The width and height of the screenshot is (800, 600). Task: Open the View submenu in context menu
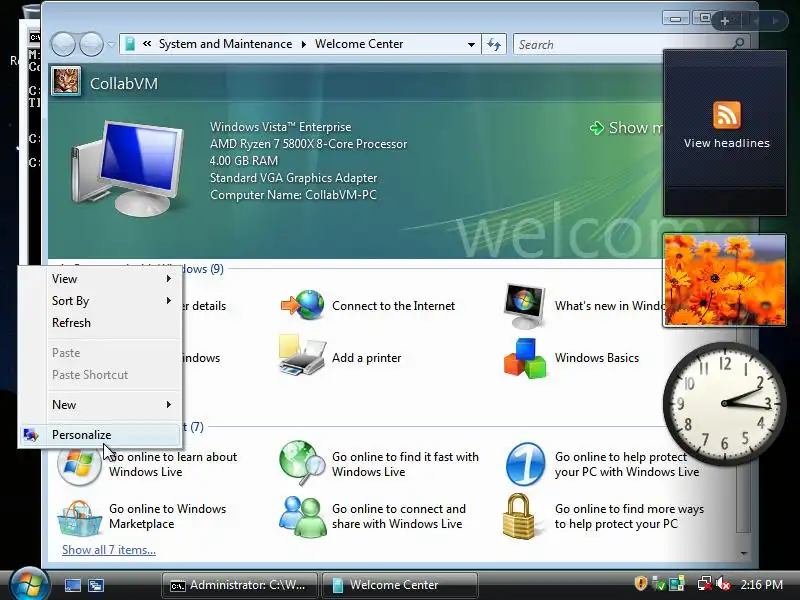[x=100, y=279]
